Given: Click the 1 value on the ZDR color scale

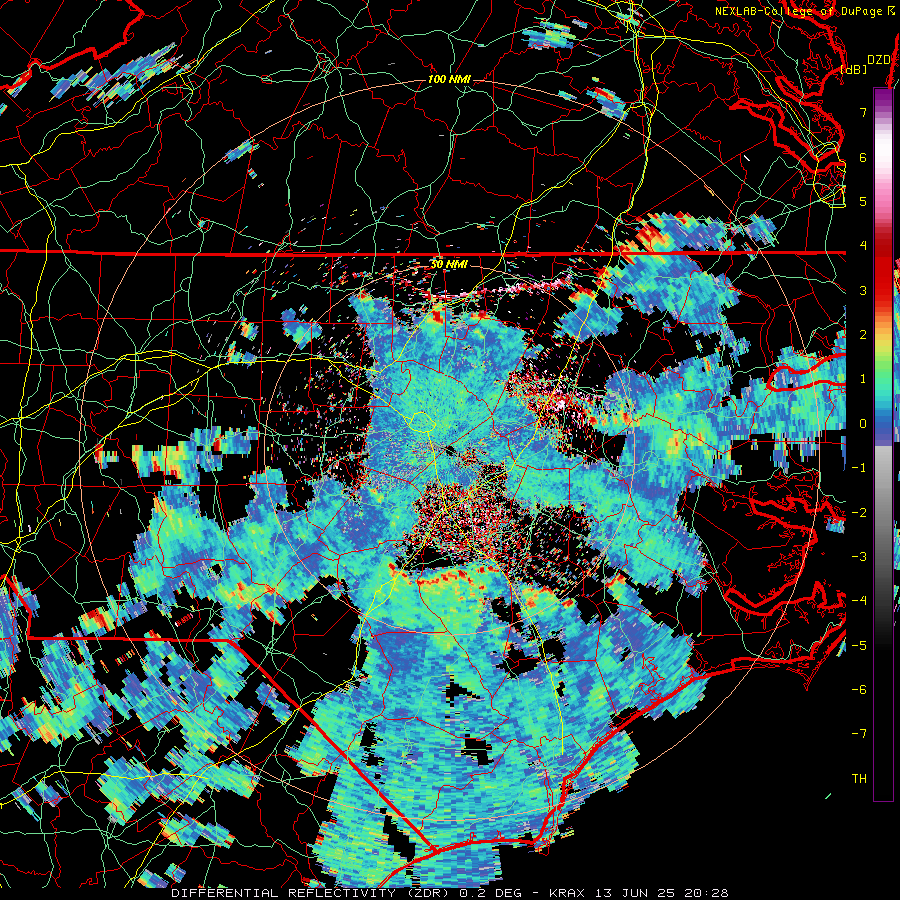Looking at the screenshot, I should tap(863, 379).
